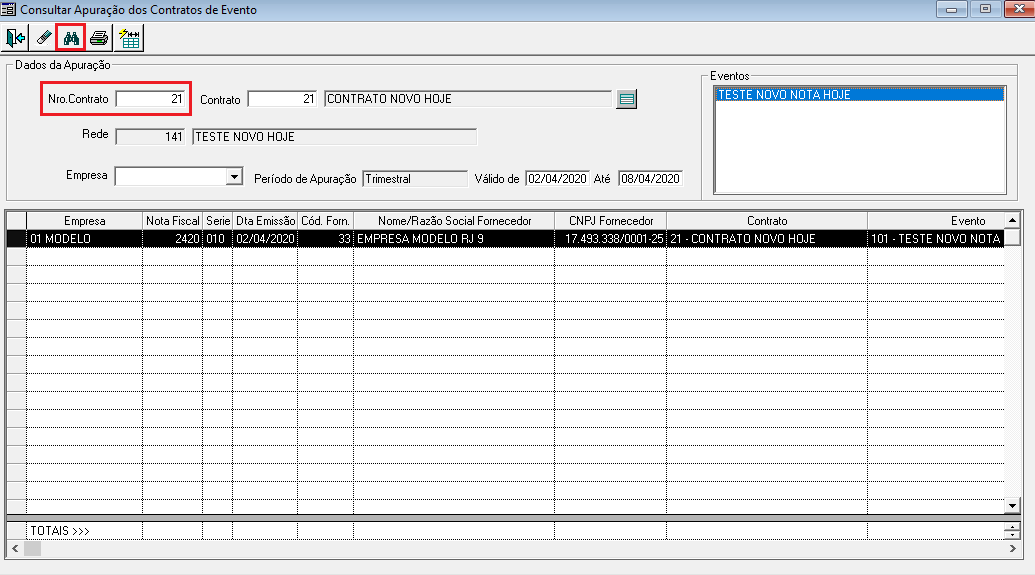1035x575 pixels.
Task: Click the horizontal scrollbar left arrow
Action: [15, 549]
